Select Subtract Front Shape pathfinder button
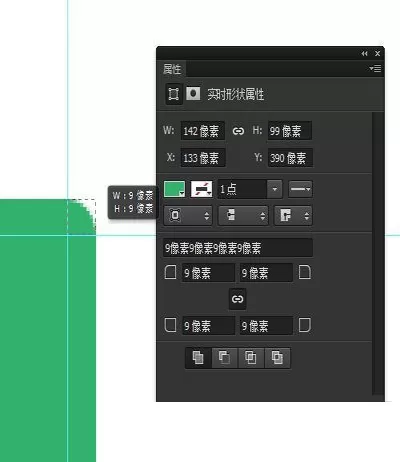400x462 pixels. pos(225,358)
